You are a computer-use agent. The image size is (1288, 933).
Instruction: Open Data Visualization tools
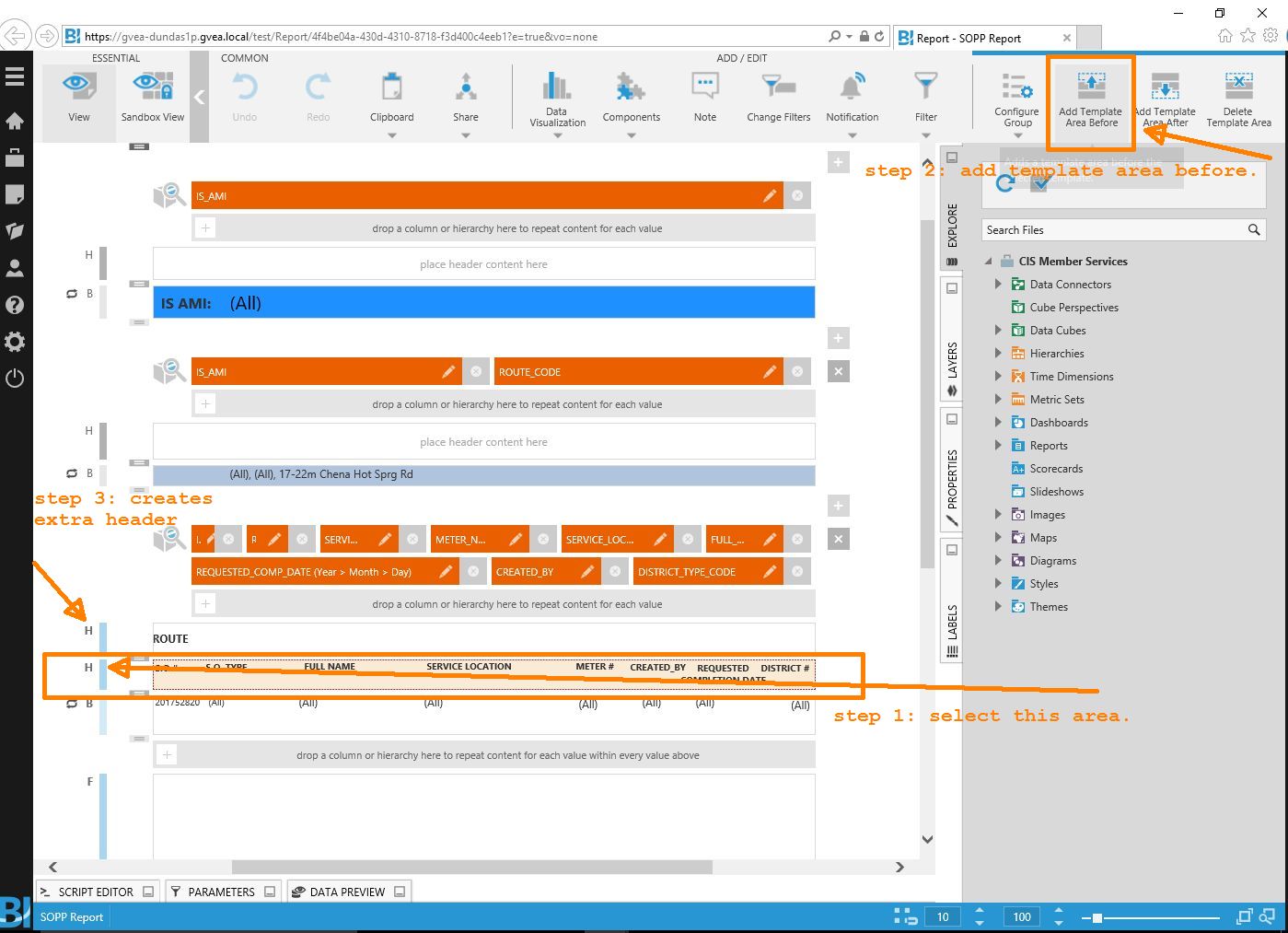557,99
